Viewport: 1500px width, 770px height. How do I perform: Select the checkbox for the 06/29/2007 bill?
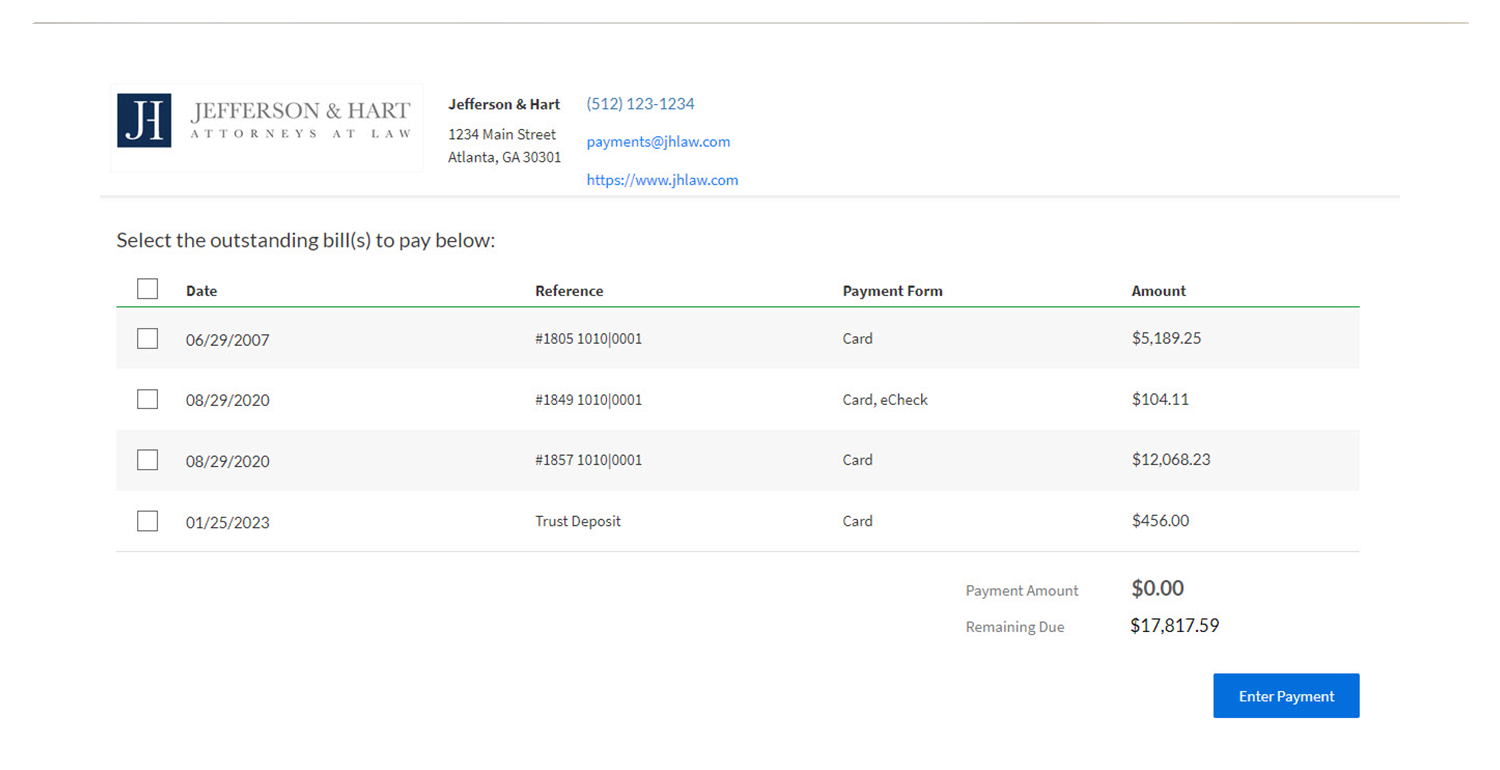coord(147,338)
